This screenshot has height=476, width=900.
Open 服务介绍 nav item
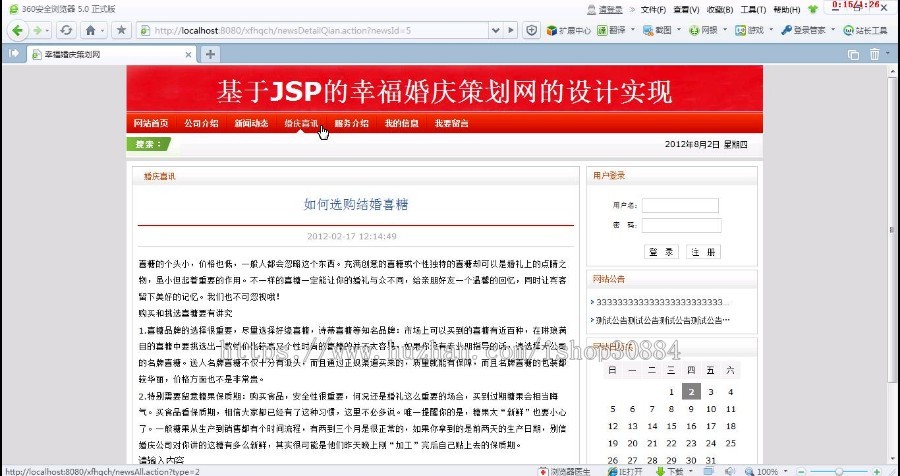click(x=351, y=123)
